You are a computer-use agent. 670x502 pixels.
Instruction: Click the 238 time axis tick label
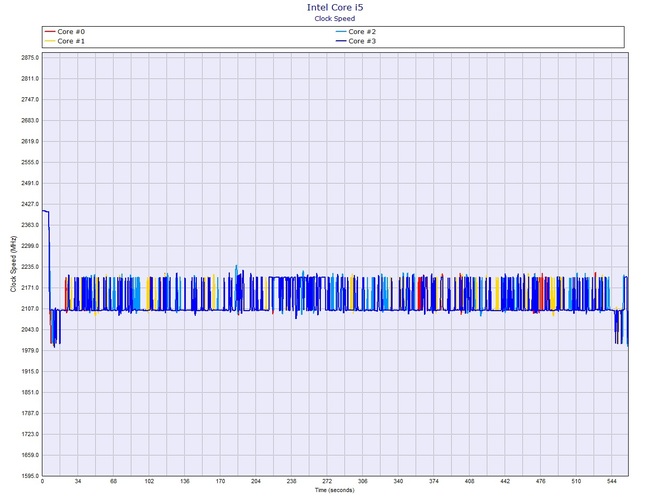(291, 481)
